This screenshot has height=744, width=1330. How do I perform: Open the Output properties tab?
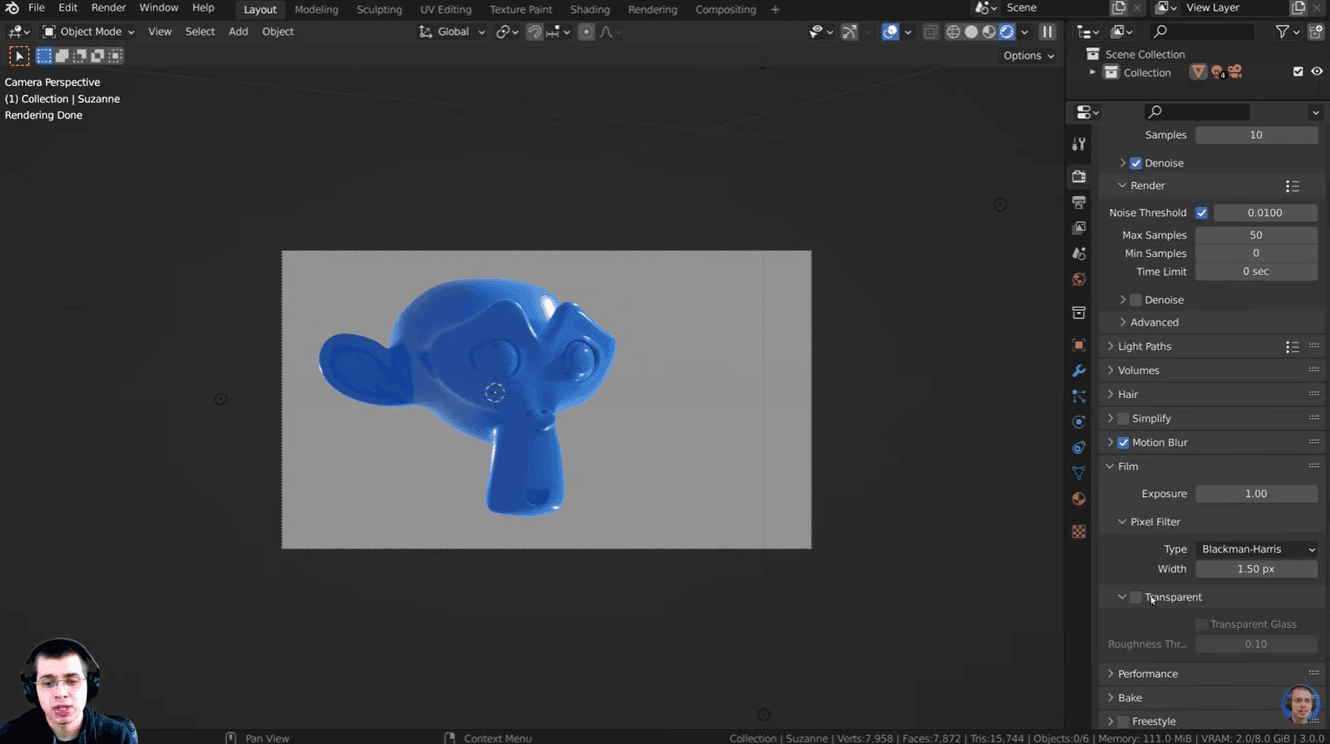(1078, 202)
